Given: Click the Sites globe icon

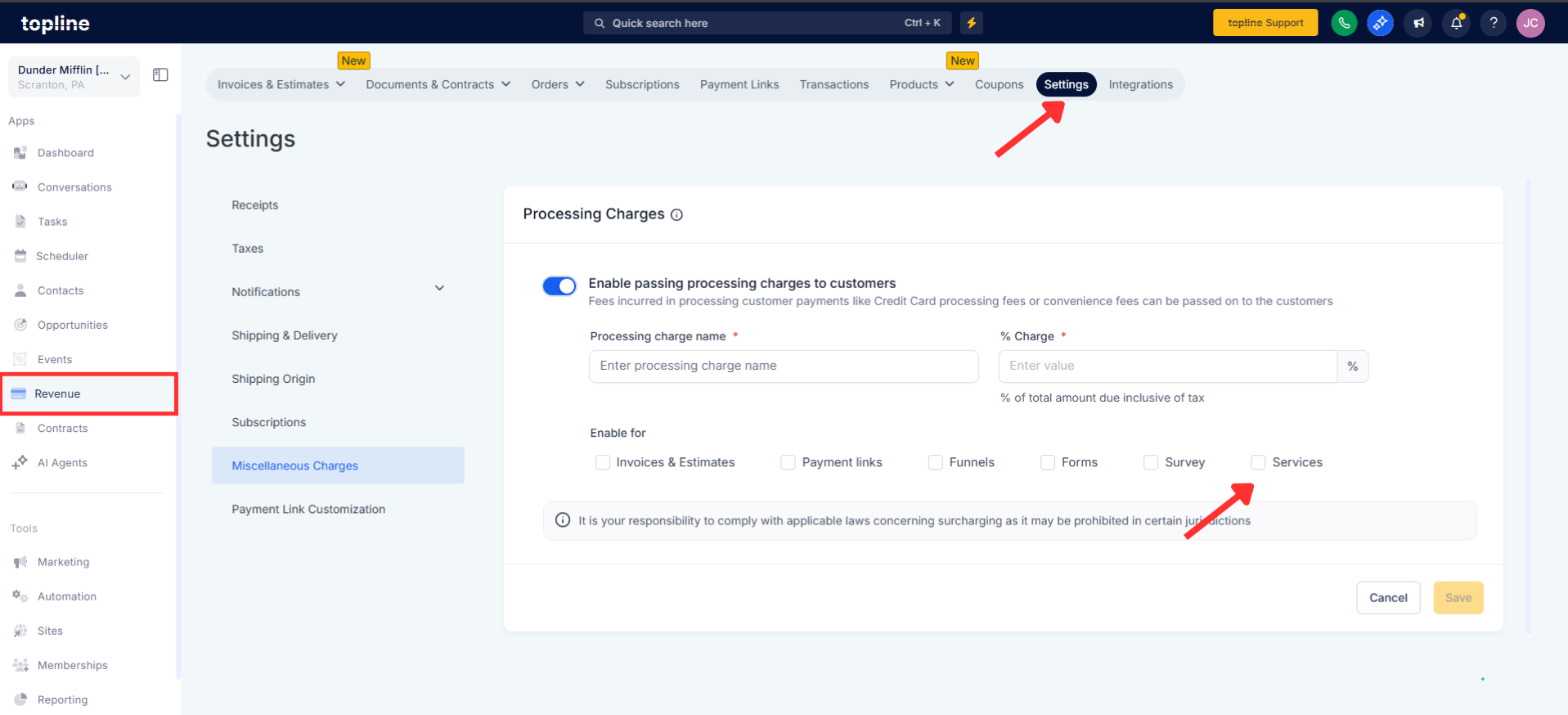Looking at the screenshot, I should coord(20,631).
